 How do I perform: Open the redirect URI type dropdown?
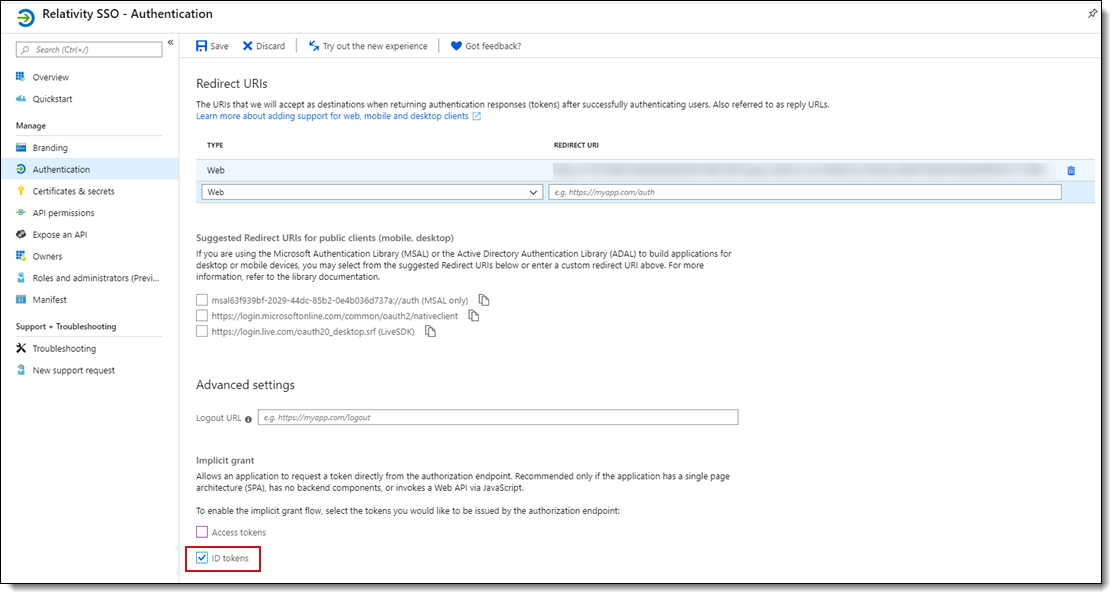372,192
